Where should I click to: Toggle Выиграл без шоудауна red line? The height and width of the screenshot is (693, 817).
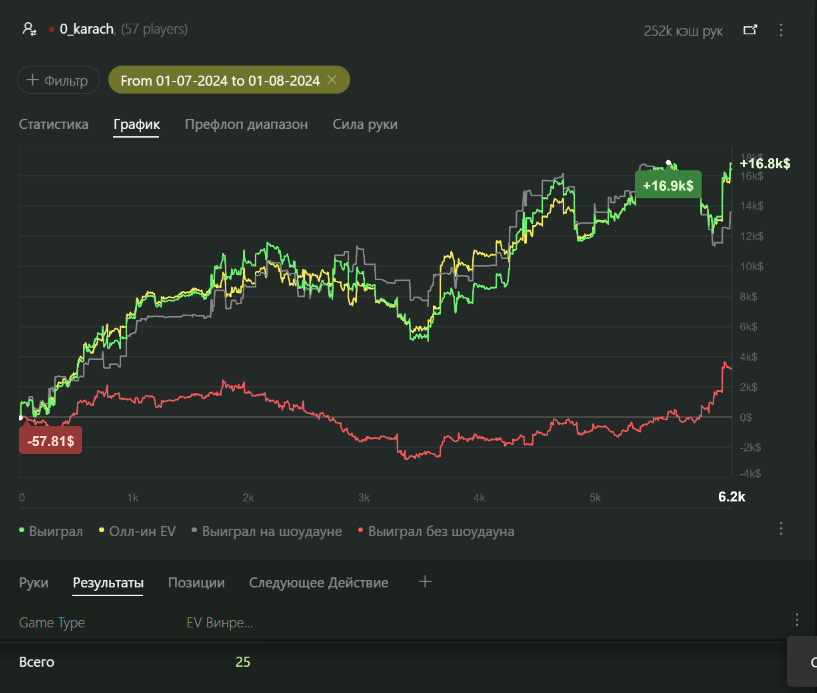435,531
